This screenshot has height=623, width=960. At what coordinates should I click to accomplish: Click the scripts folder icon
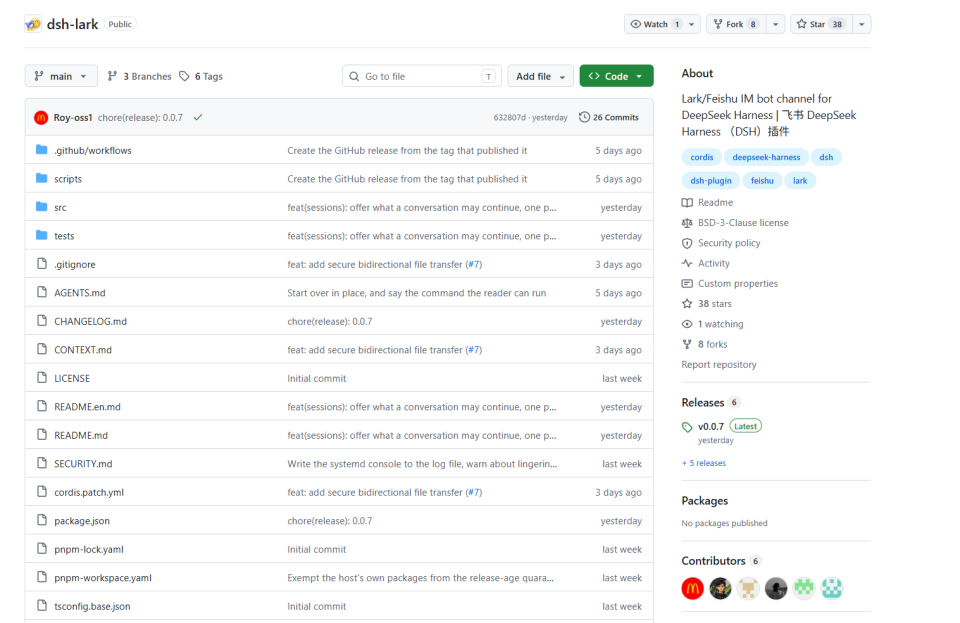click(42, 178)
